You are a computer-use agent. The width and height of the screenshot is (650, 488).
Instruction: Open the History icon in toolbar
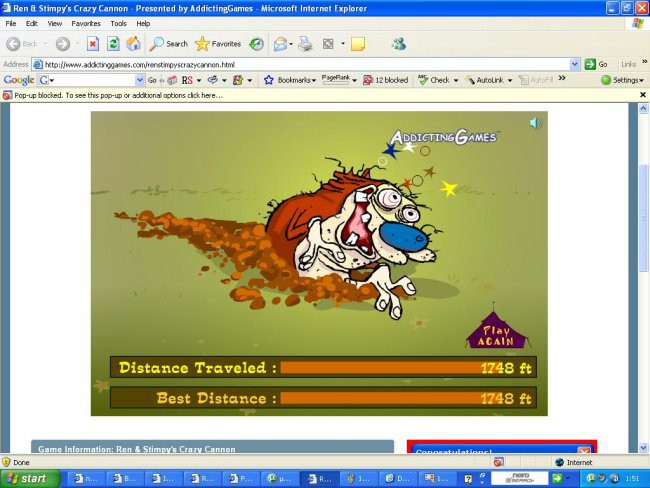256,44
